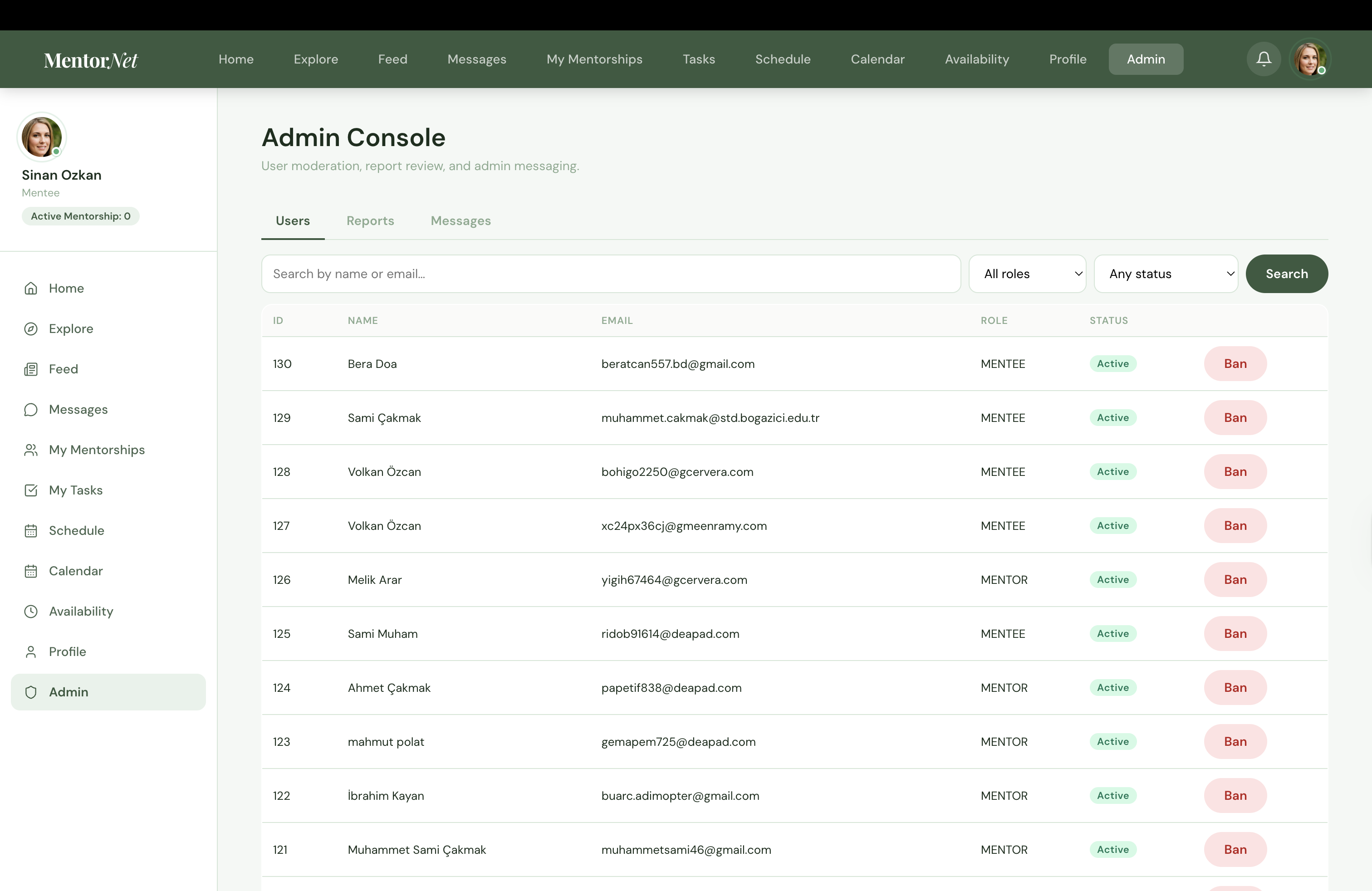Select the sidebar Feed newspaper icon

point(31,369)
